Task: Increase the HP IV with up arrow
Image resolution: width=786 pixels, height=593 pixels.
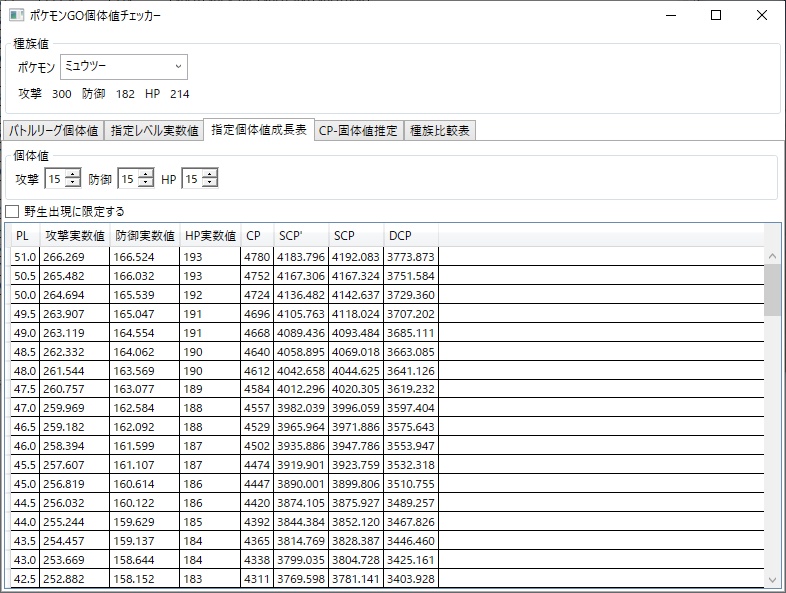Action: 210,174
